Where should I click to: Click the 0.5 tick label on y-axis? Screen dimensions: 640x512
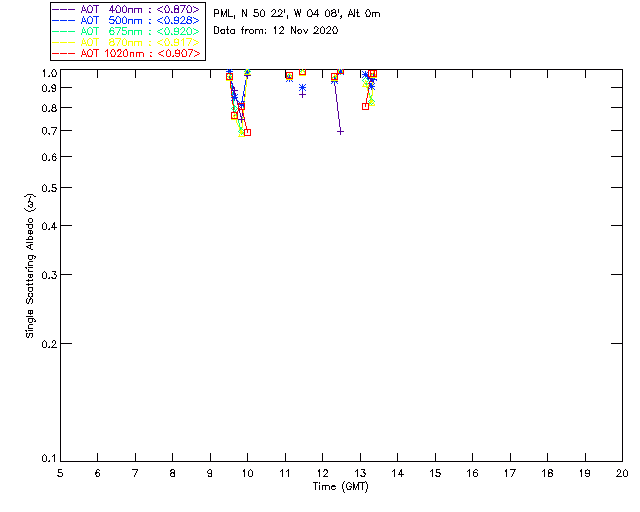49,188
